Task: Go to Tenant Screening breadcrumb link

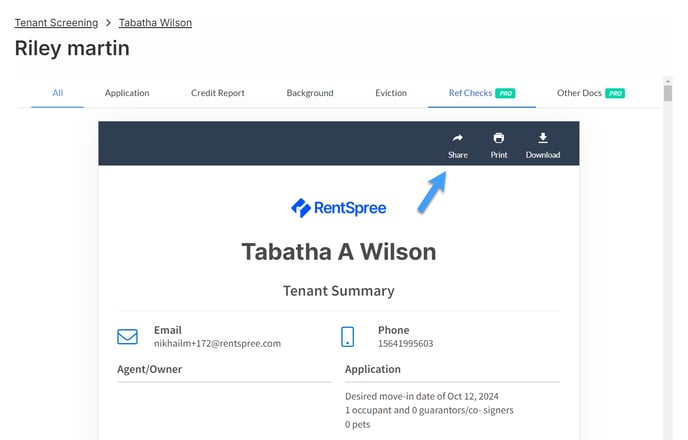Action: (x=56, y=22)
